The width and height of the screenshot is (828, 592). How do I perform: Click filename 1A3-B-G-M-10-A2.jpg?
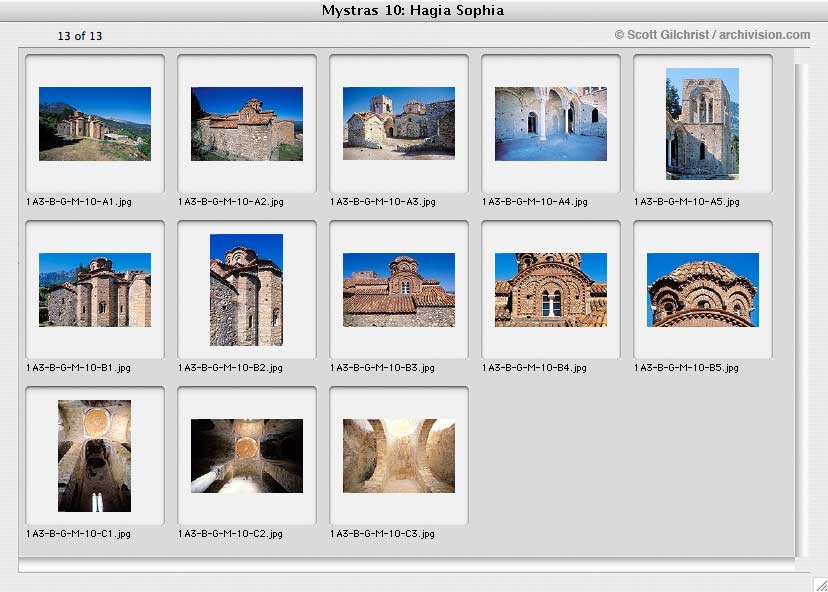click(x=231, y=202)
